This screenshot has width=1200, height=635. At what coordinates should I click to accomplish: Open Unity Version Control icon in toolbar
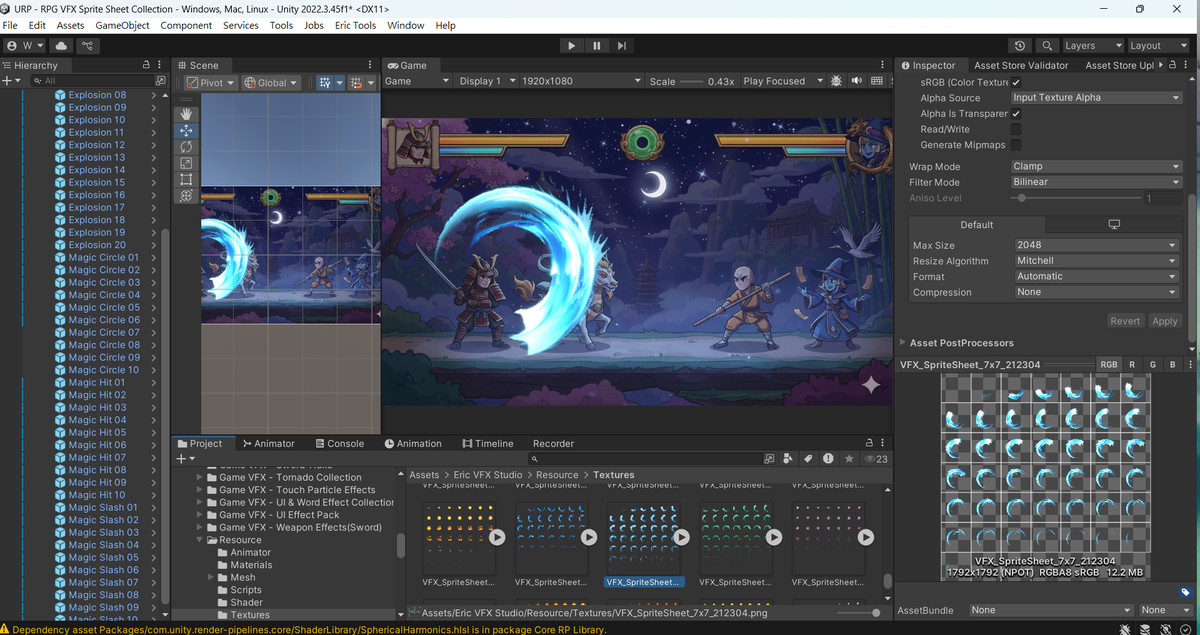(89, 46)
